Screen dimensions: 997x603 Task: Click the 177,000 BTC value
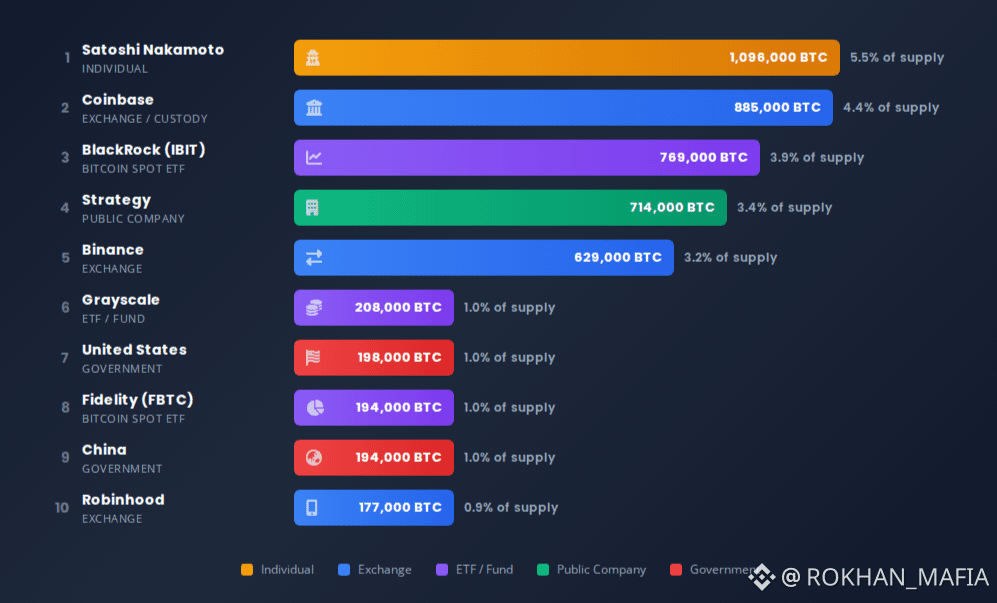[x=400, y=508]
